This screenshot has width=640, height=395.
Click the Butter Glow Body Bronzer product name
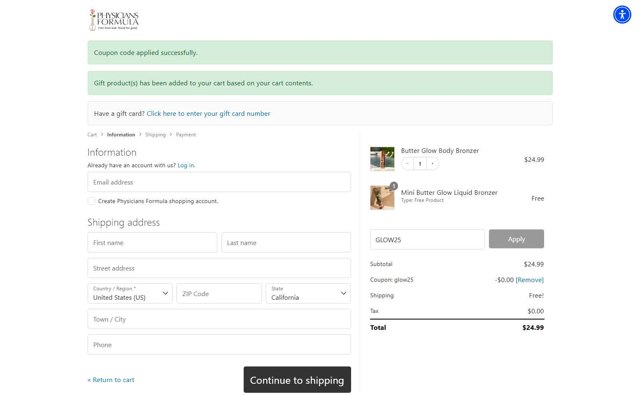(440, 151)
